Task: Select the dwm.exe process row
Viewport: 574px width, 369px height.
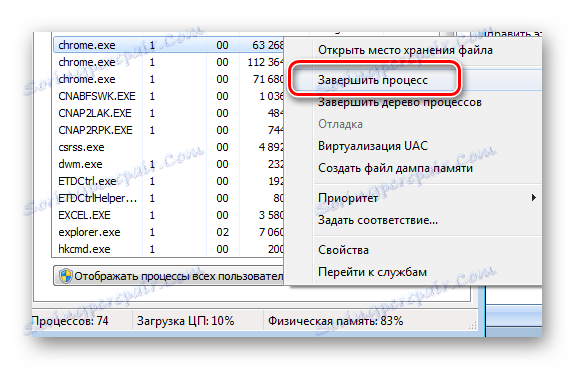Action: [x=169, y=164]
